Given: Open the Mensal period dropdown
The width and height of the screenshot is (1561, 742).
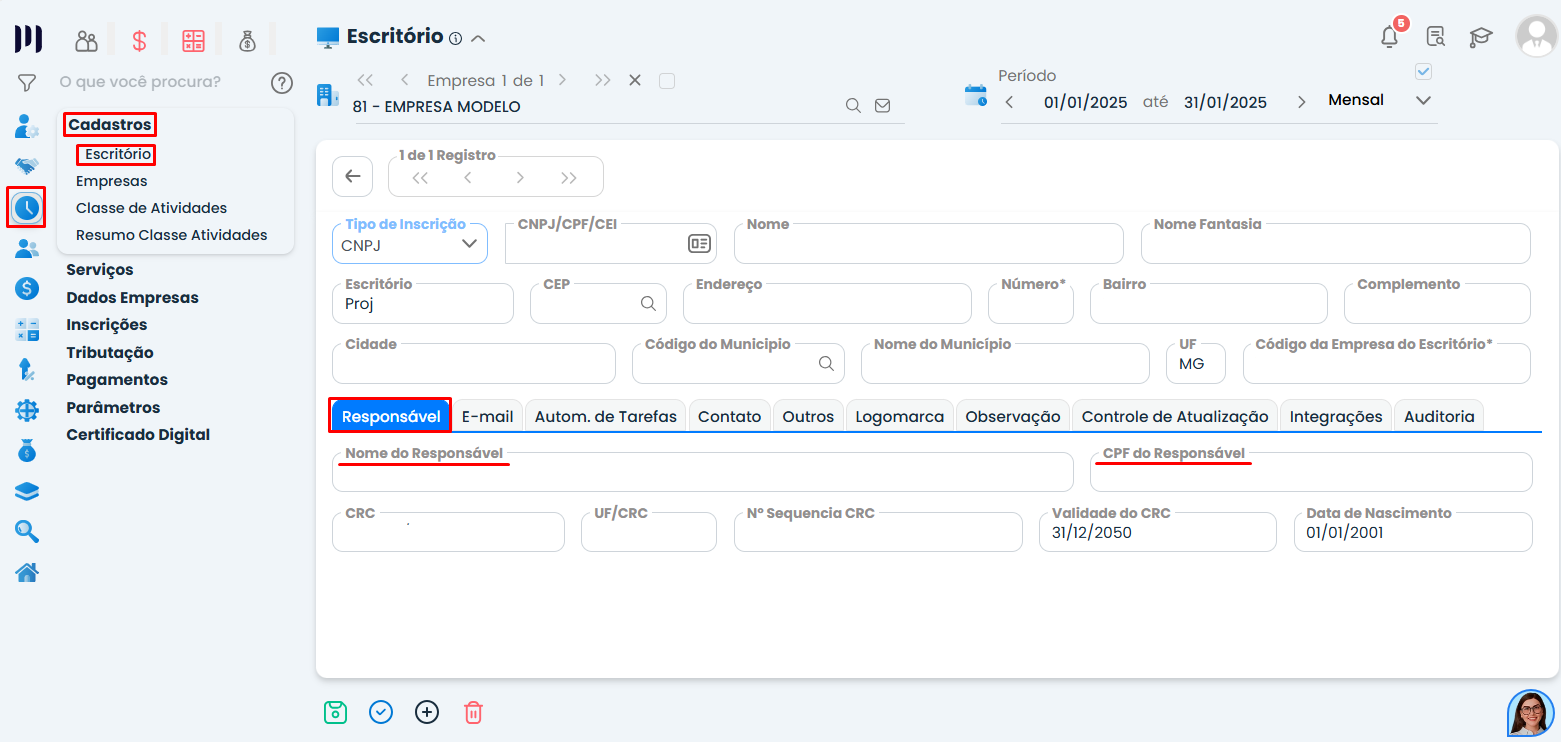Looking at the screenshot, I should (x=1380, y=101).
